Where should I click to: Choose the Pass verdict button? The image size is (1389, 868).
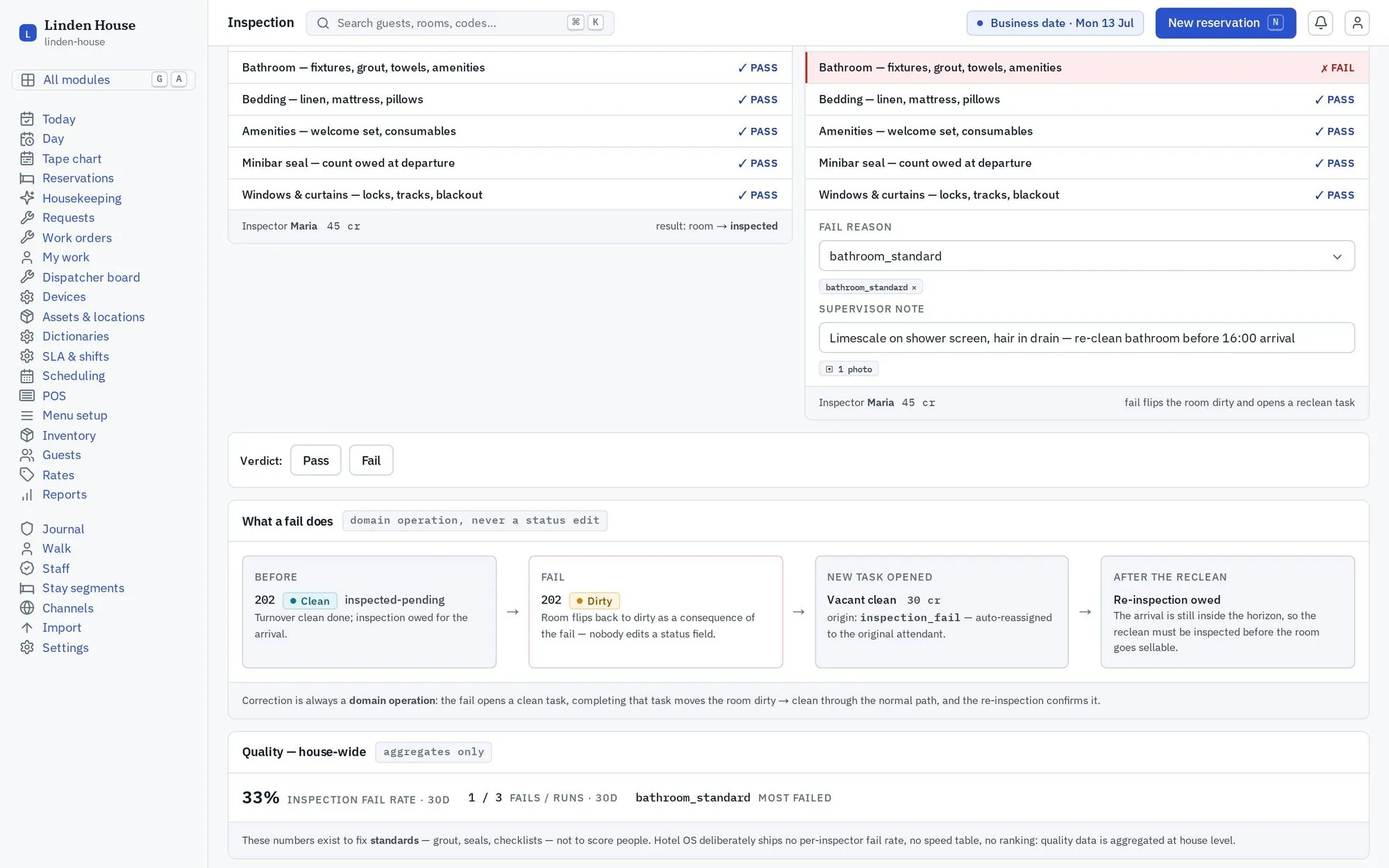tap(315, 460)
